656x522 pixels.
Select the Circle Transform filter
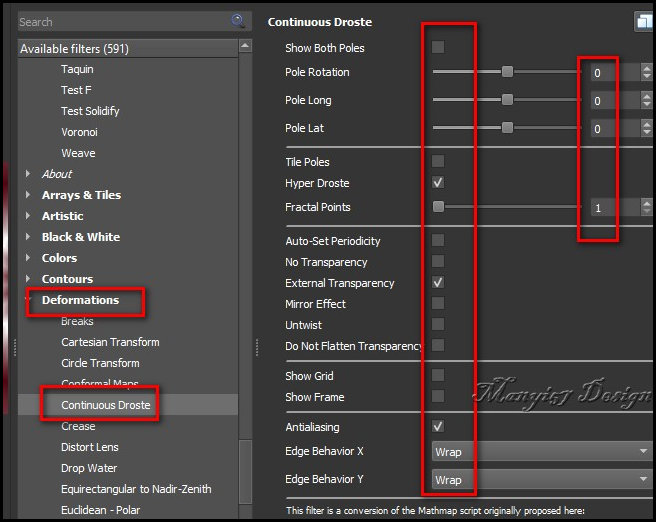100,363
